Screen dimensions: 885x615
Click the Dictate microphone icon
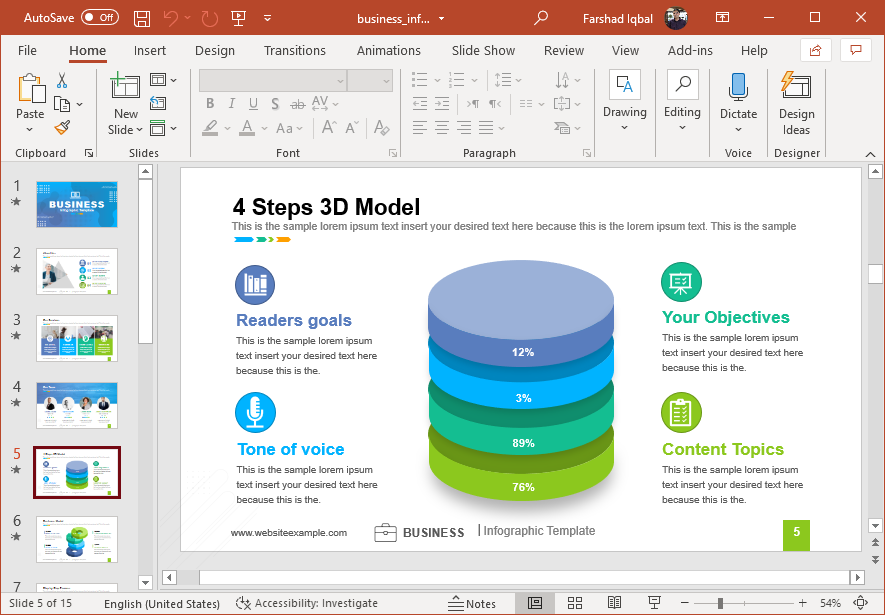738,88
